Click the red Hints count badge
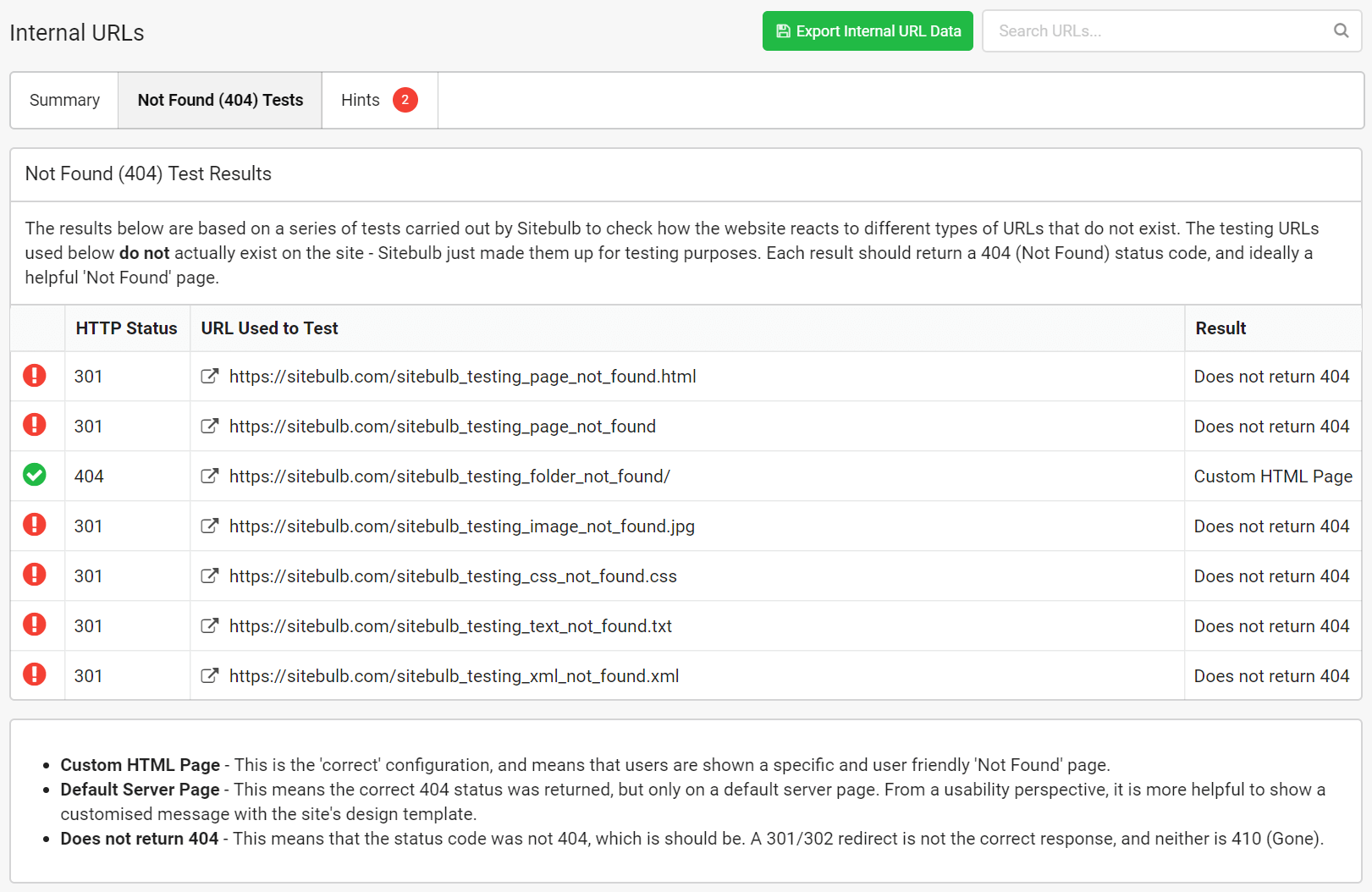The image size is (1372, 892). click(x=405, y=100)
